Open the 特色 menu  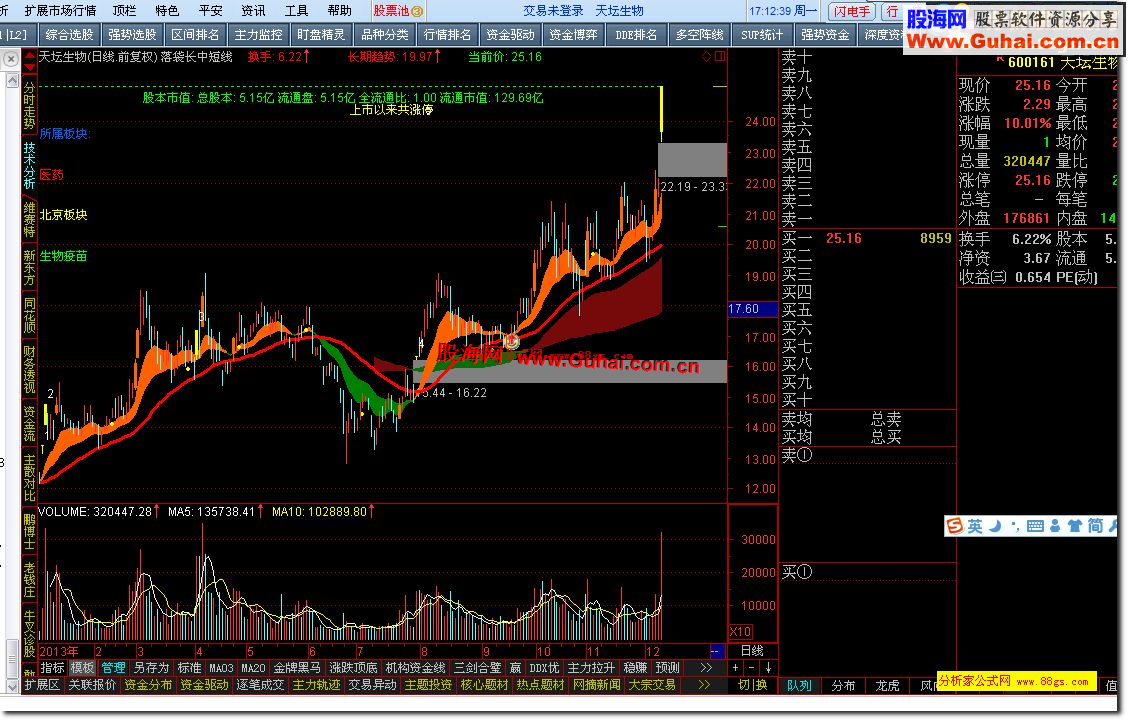(167, 11)
